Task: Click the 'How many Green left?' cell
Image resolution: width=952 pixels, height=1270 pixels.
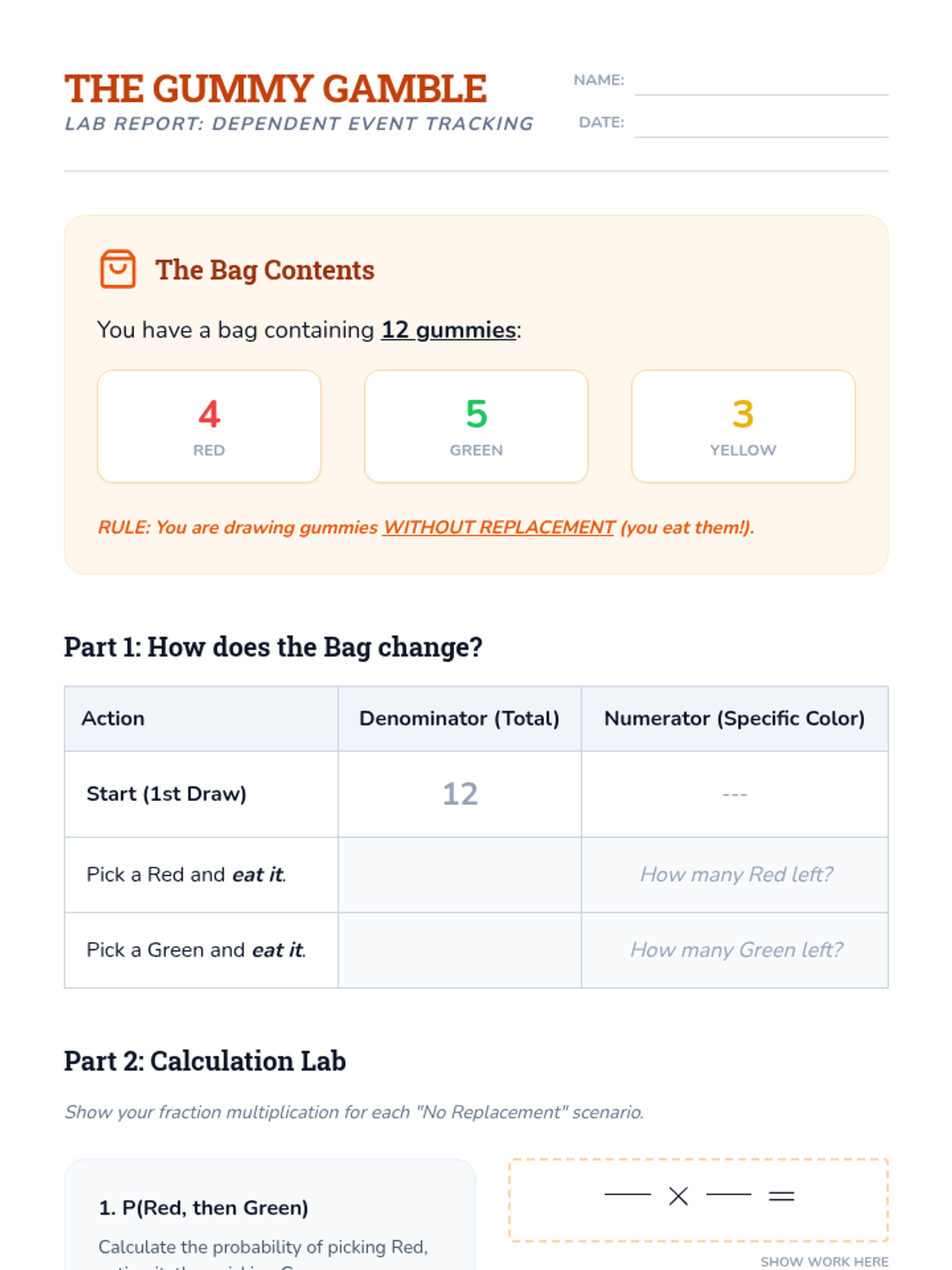Action: [x=735, y=950]
